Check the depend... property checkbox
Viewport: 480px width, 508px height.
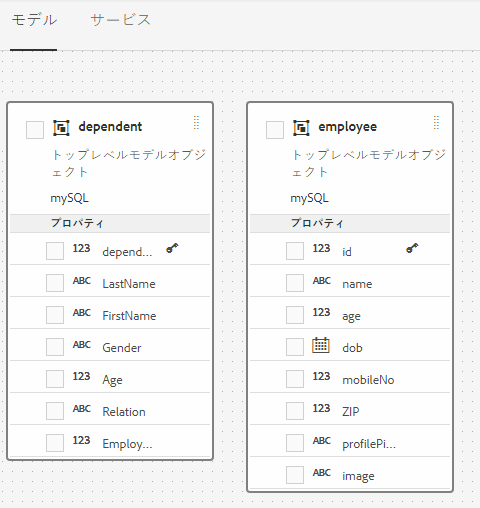click(x=55, y=251)
